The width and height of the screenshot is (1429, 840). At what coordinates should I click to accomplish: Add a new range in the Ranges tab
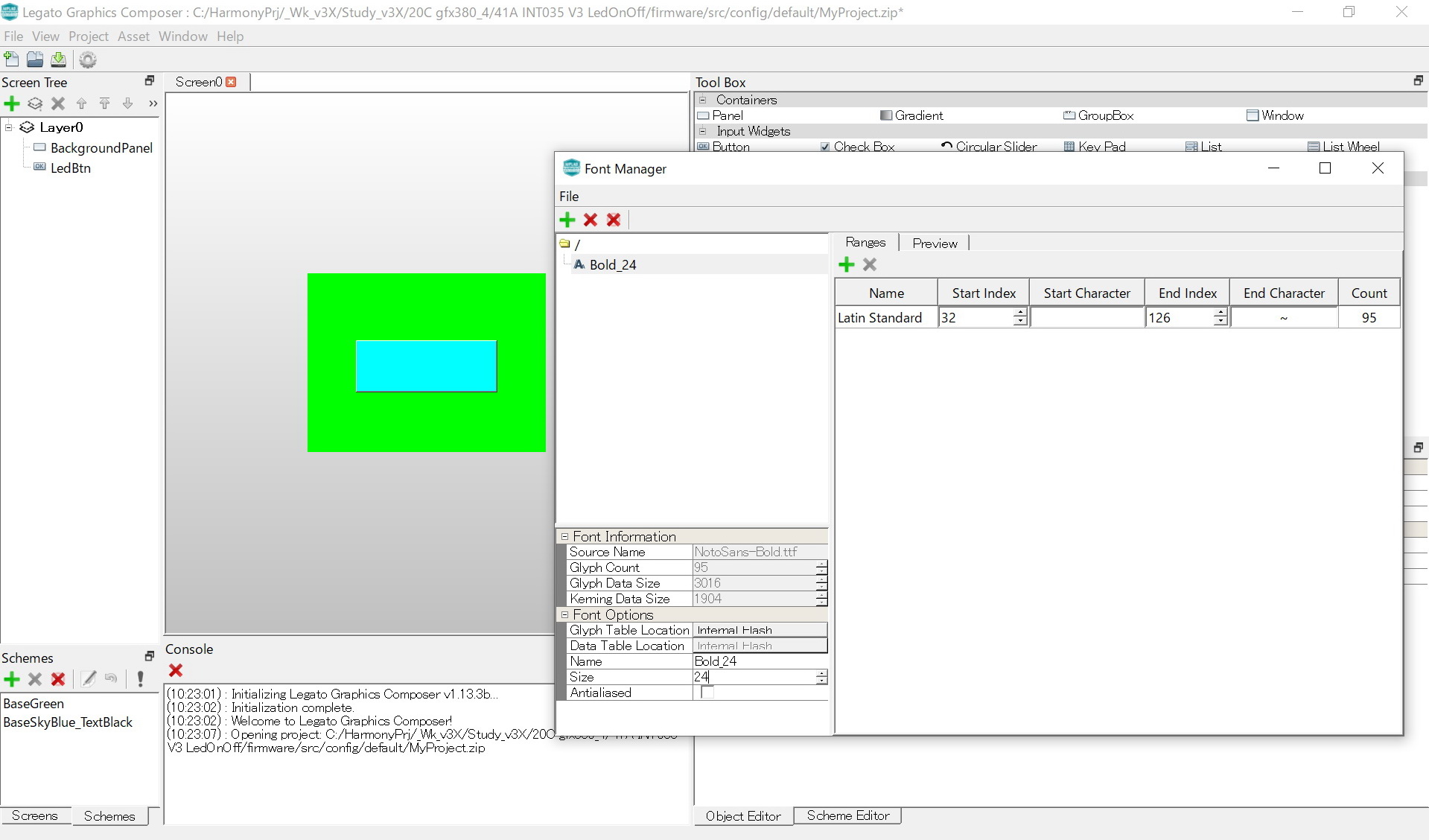coord(846,264)
